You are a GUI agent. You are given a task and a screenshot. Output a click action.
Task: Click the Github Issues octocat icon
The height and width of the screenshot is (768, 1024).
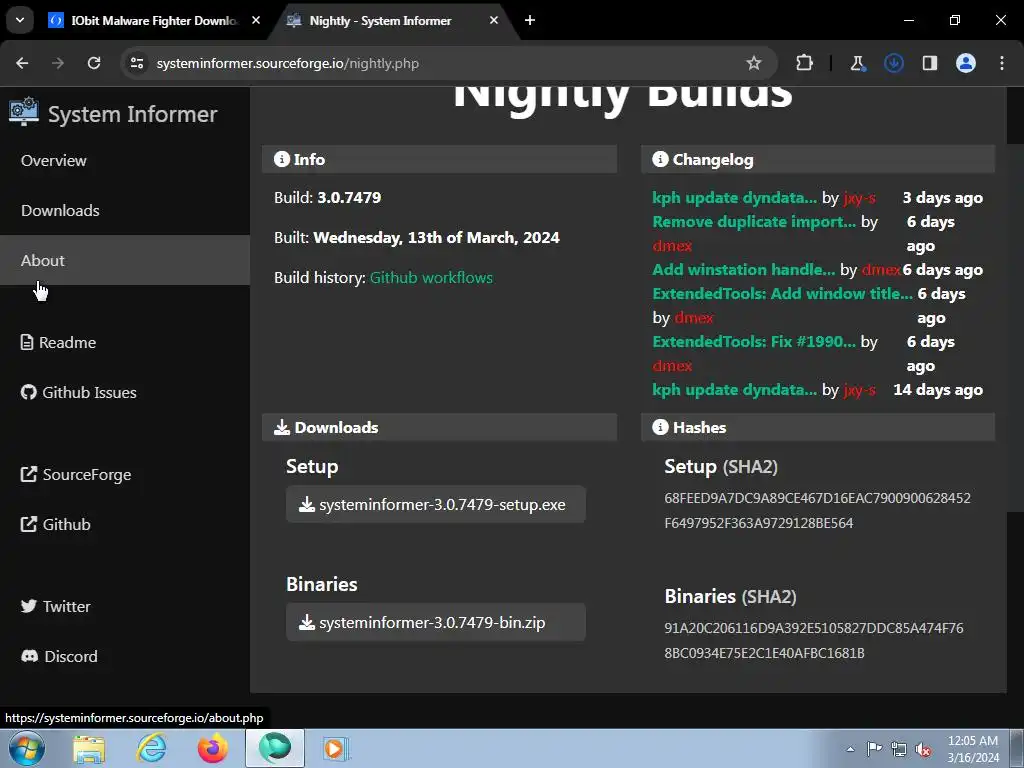tap(29, 392)
